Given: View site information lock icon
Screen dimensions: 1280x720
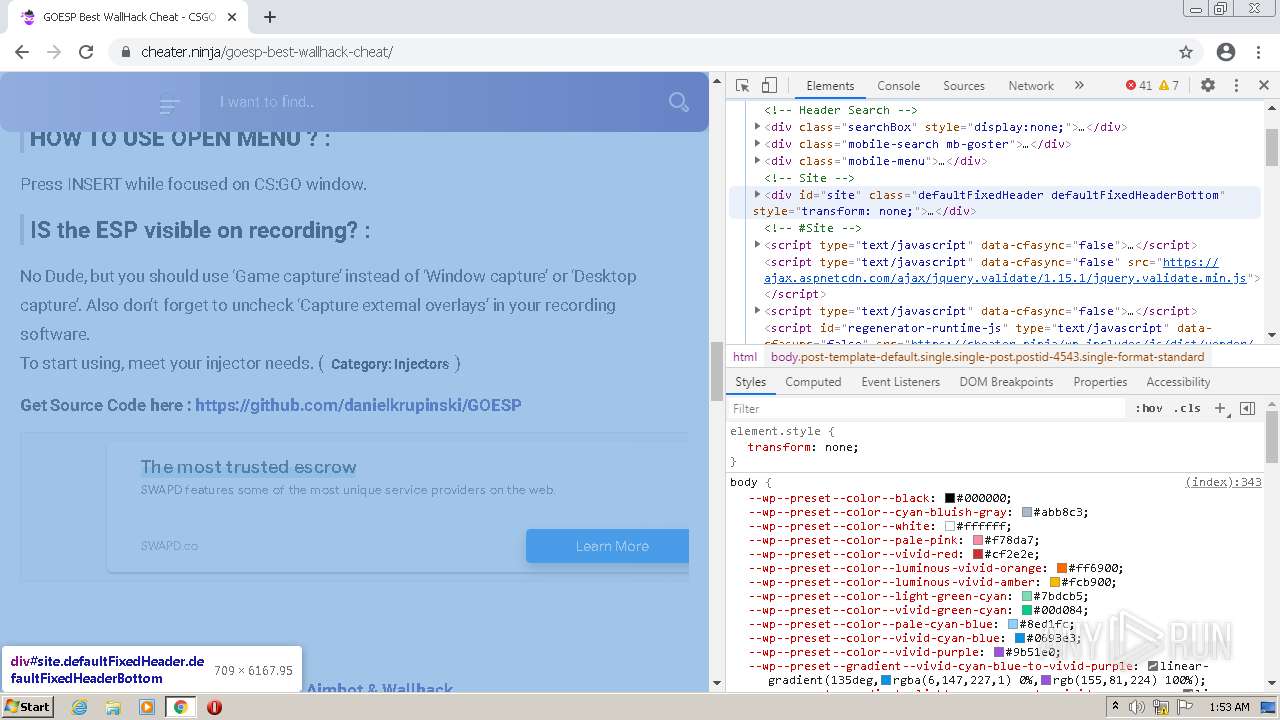Looking at the screenshot, I should click(x=125, y=52).
